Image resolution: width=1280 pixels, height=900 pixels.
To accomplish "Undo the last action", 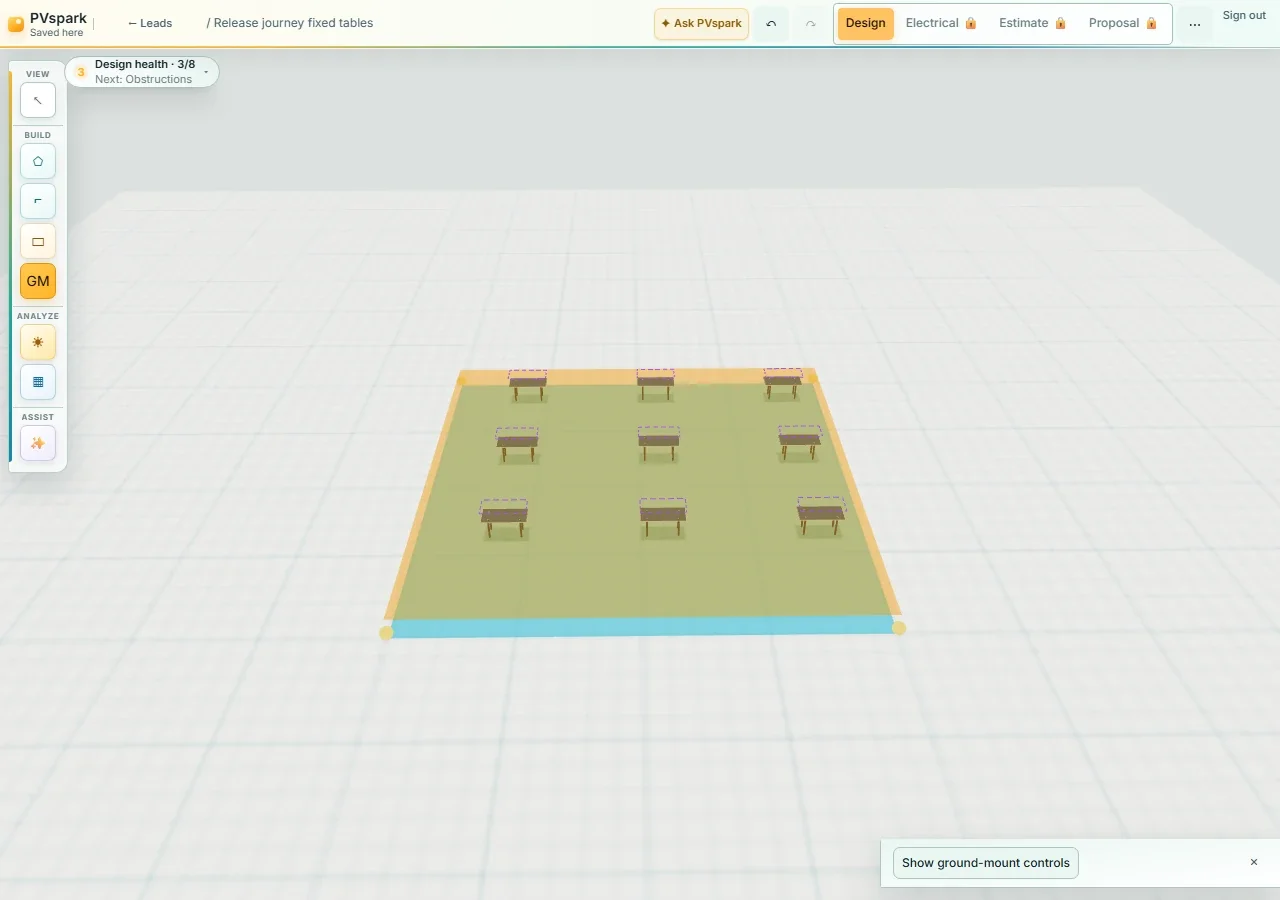I will coord(771,24).
